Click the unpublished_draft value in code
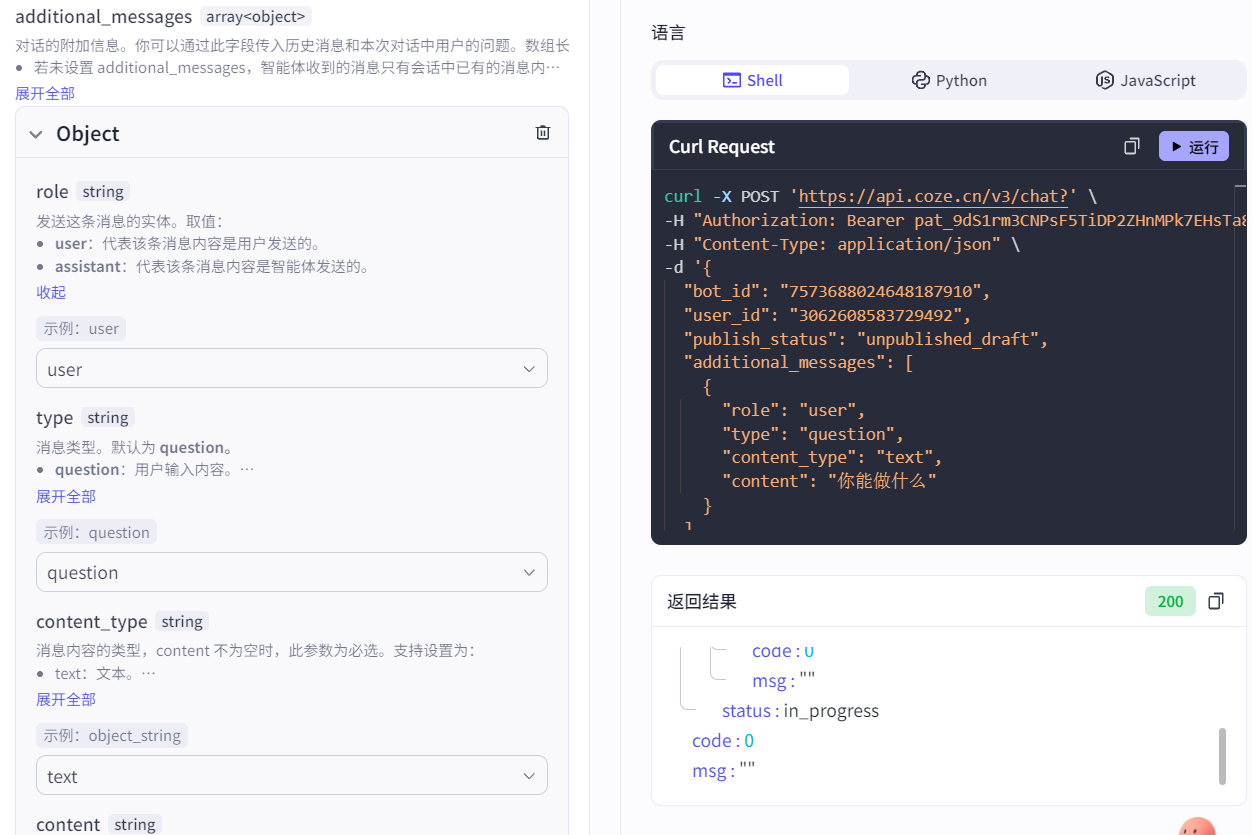This screenshot has width=1252, height=835. [946, 339]
